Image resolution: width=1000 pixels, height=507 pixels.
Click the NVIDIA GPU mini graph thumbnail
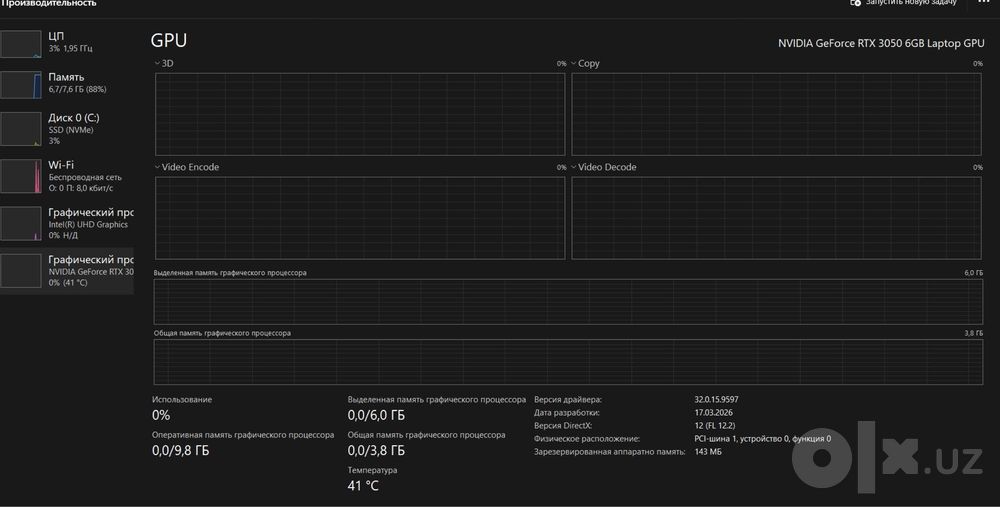[x=21, y=271]
